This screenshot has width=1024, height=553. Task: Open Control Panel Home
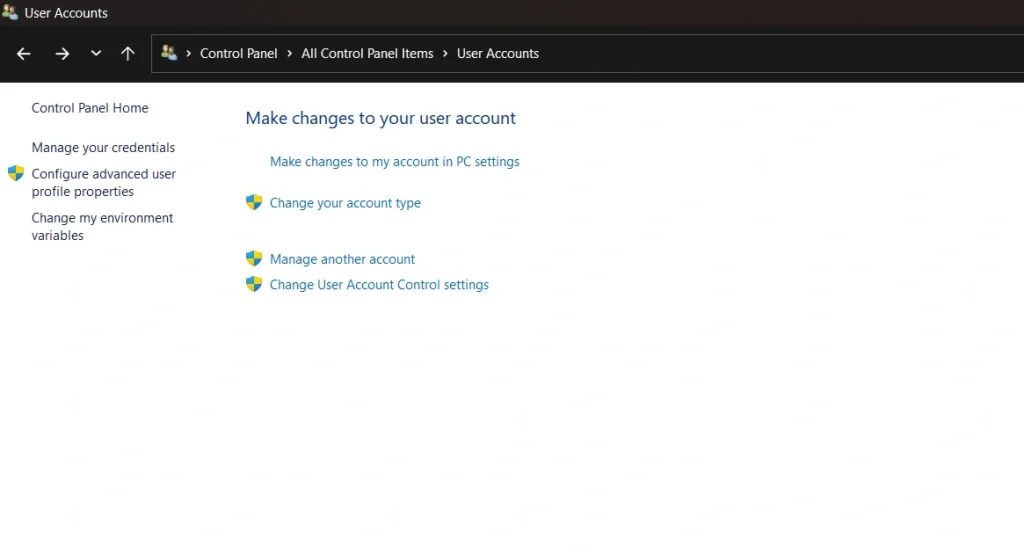[90, 108]
